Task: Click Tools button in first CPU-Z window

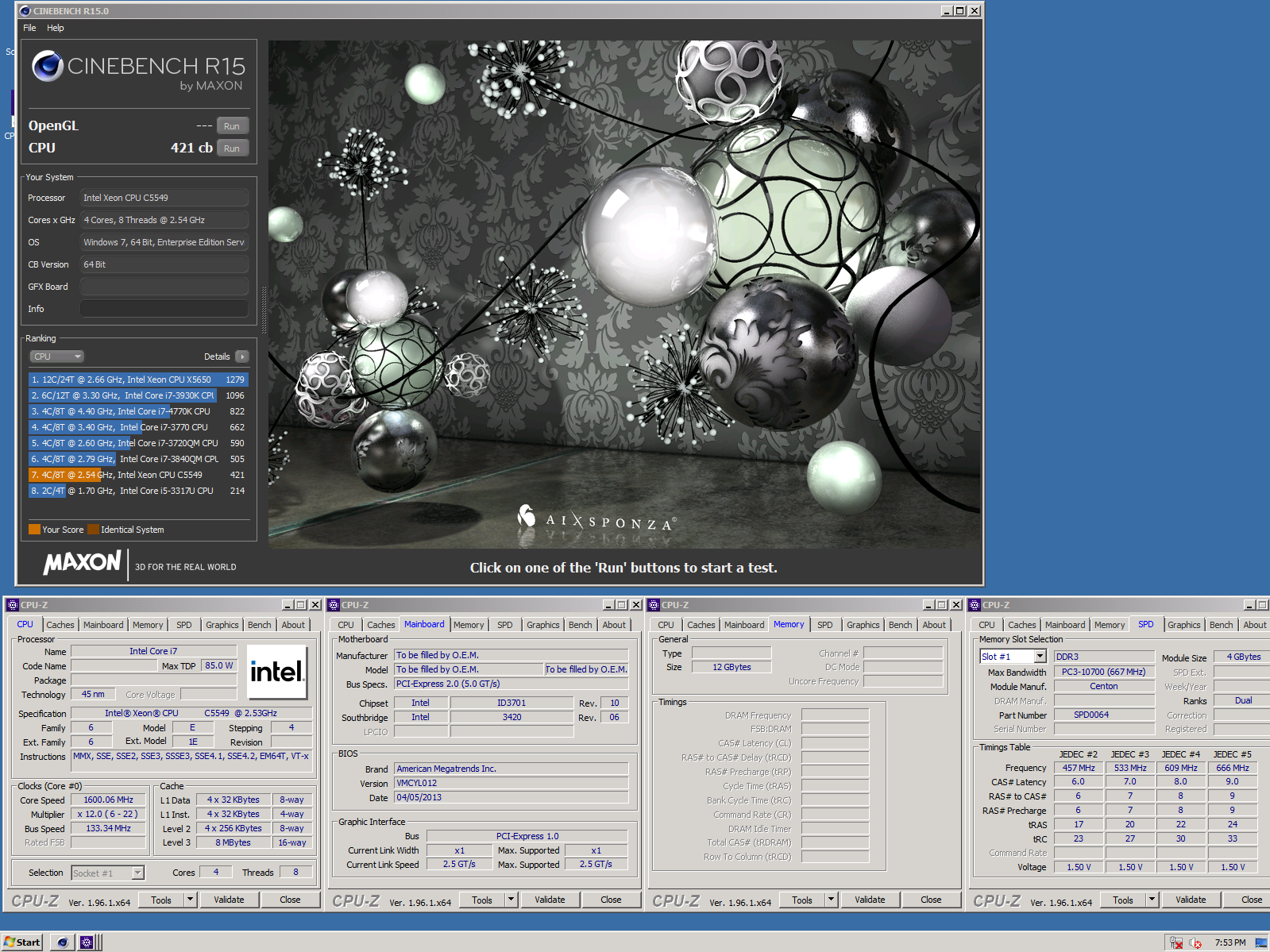Action: pos(161,900)
